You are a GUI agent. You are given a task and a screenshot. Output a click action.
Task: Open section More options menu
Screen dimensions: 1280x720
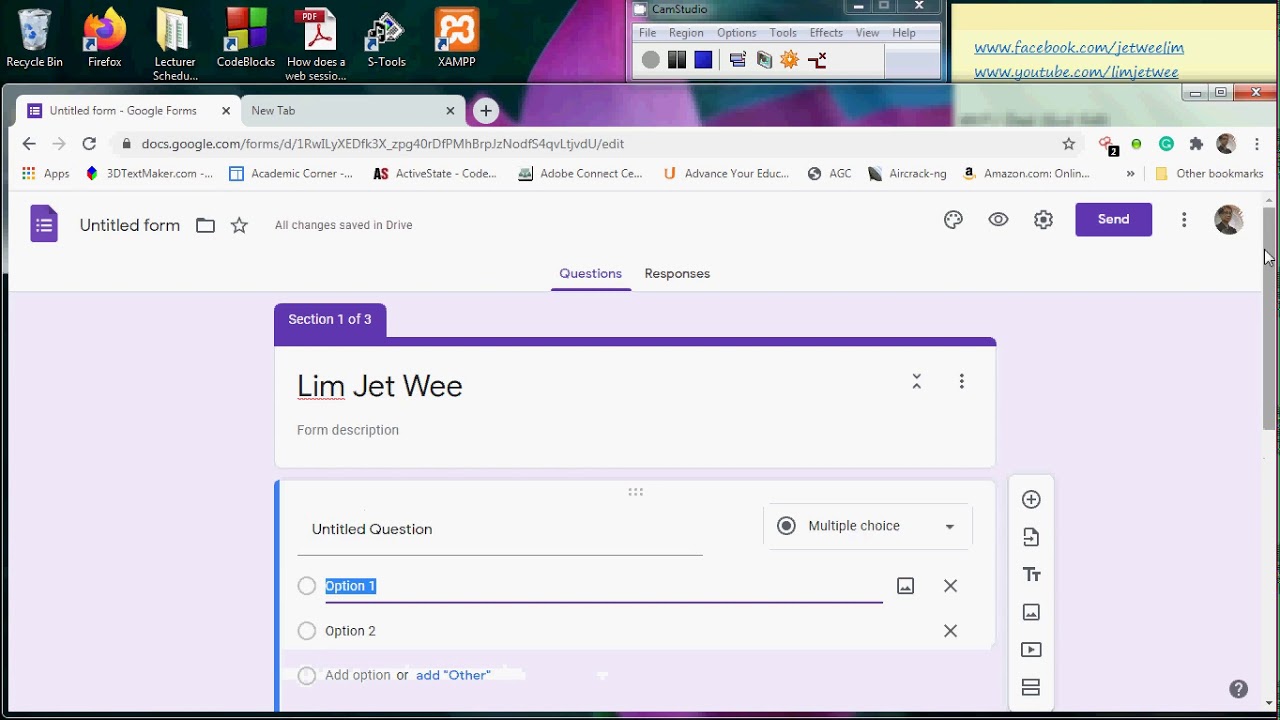(x=962, y=381)
